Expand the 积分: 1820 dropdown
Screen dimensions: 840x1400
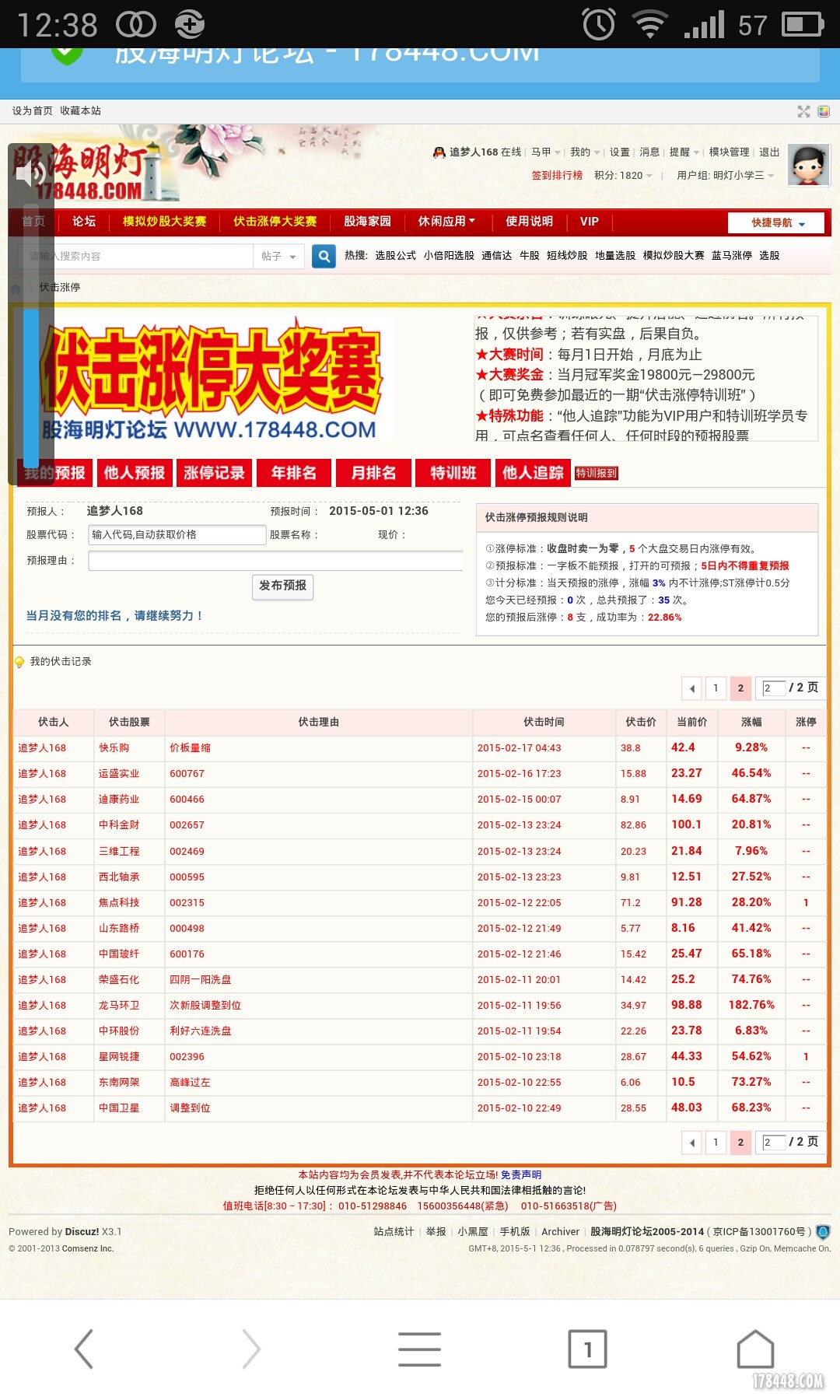coord(624,176)
